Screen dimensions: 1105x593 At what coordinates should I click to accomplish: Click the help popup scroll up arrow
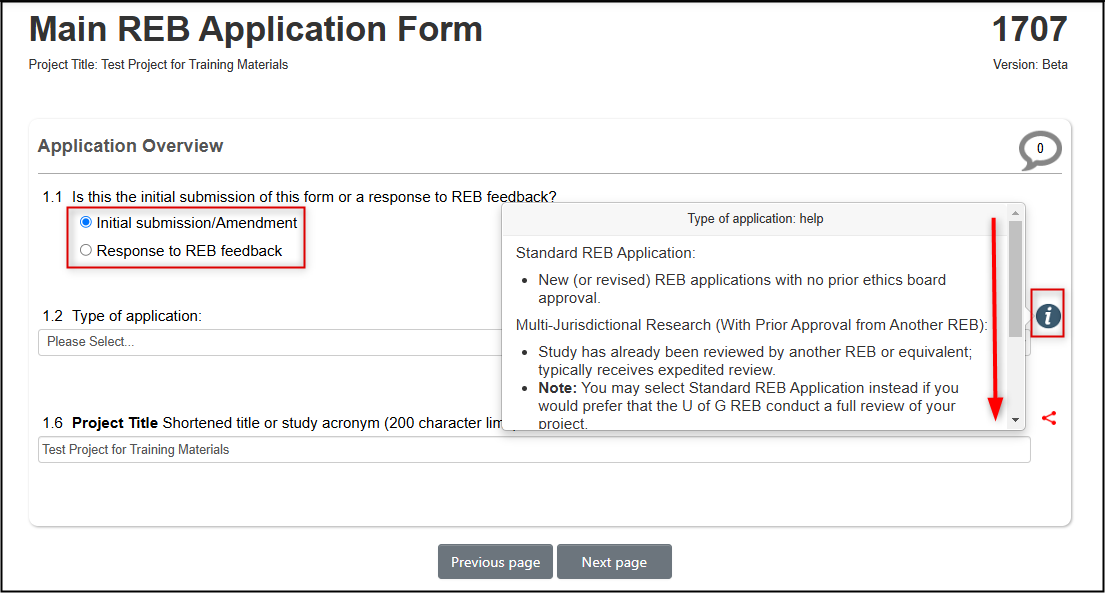point(1016,213)
